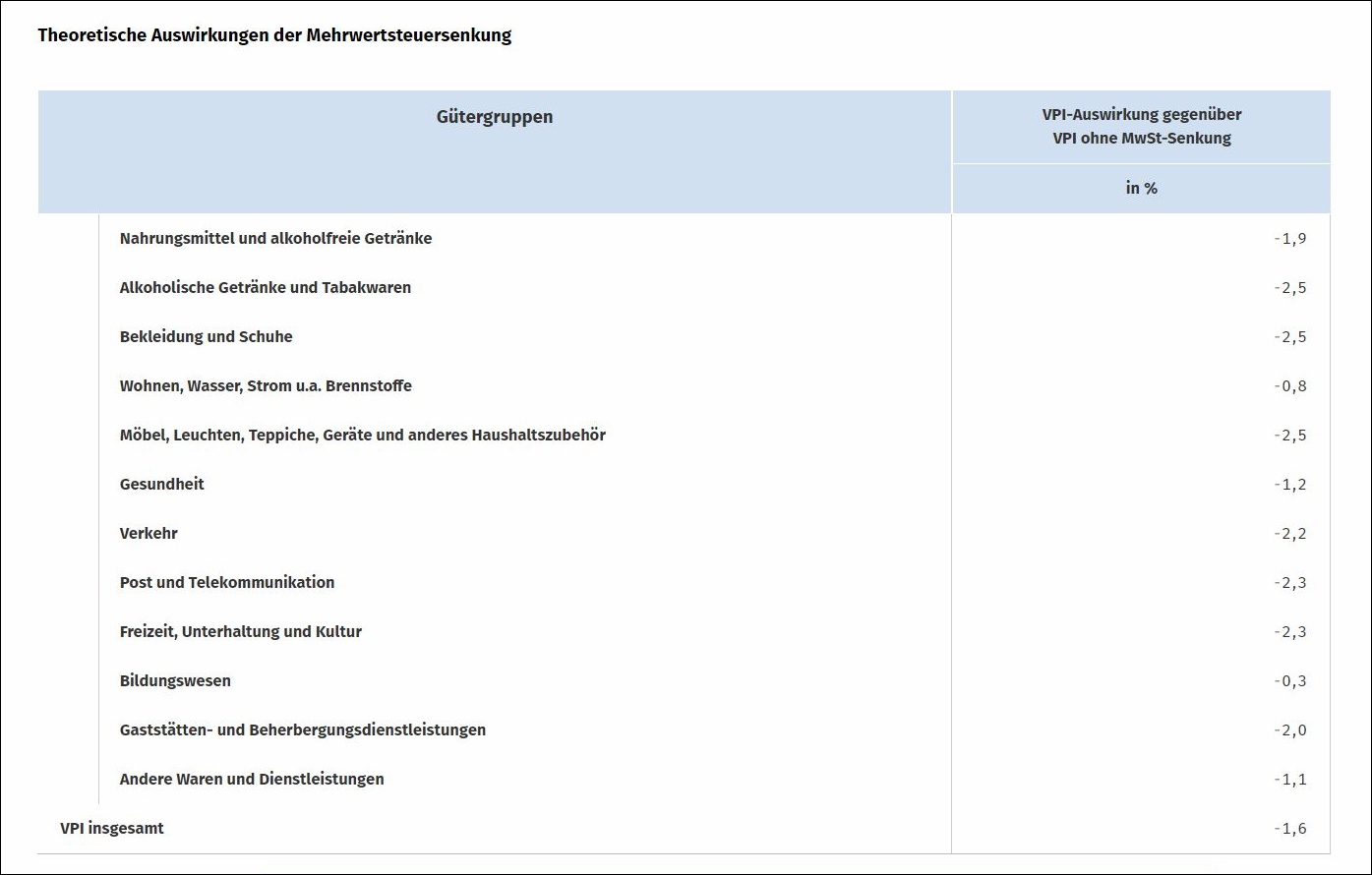The image size is (1372, 875).
Task: Select row 'Alkoholische Getränke und Tabakwaren'
Action: click(x=266, y=287)
